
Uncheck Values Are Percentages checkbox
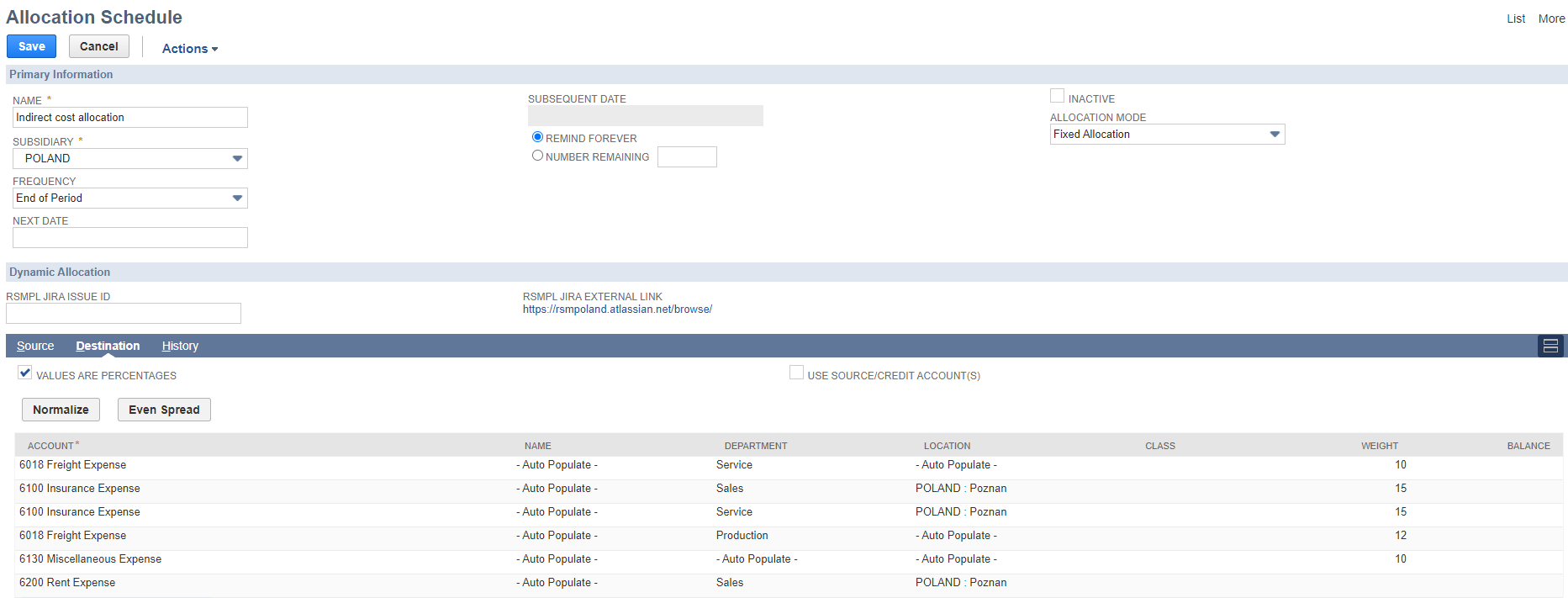click(x=25, y=373)
